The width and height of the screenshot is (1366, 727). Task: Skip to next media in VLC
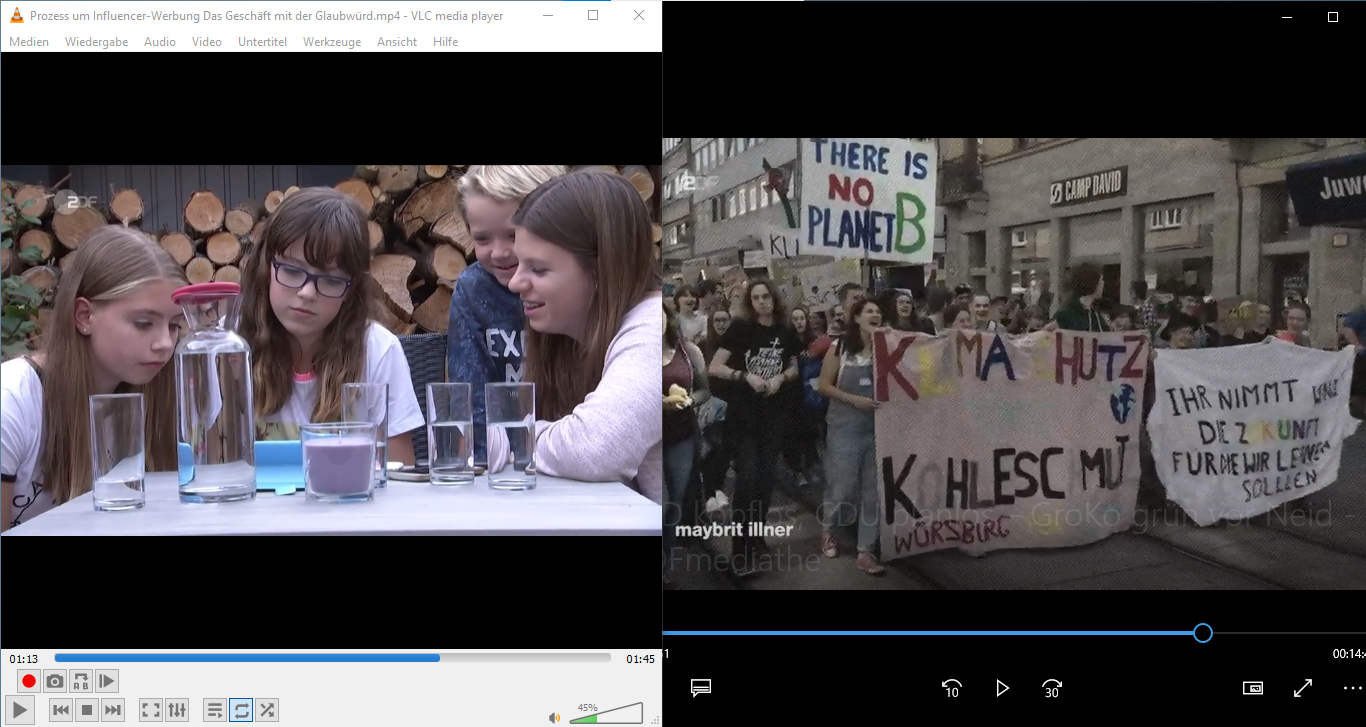pos(113,711)
